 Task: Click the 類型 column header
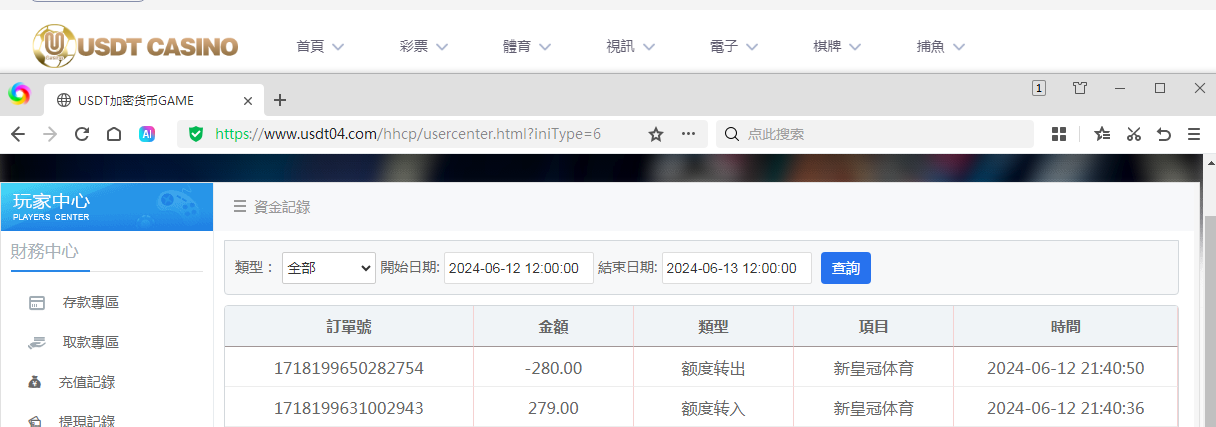(713, 327)
